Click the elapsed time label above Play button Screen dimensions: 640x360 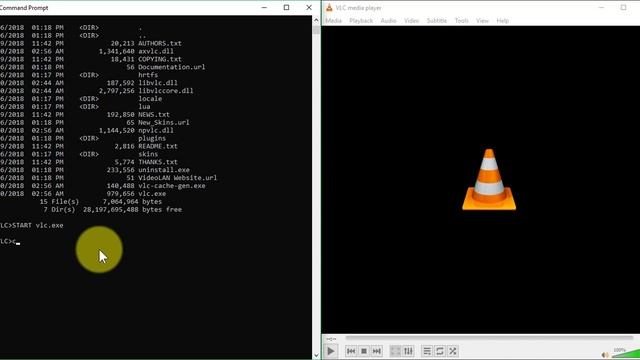[331, 339]
